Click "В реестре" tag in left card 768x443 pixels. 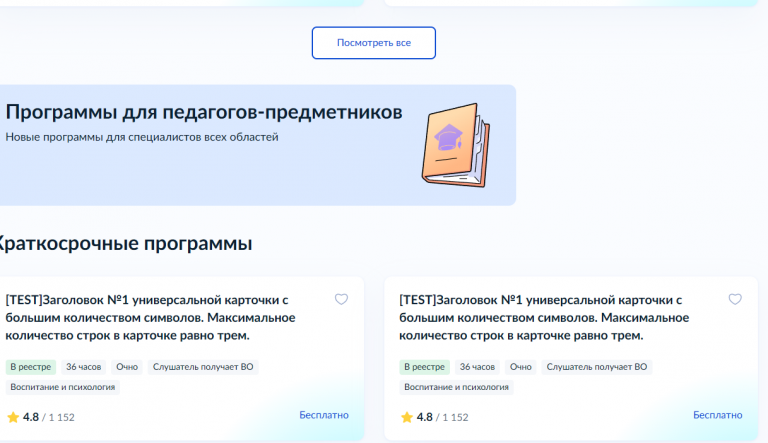point(31,367)
